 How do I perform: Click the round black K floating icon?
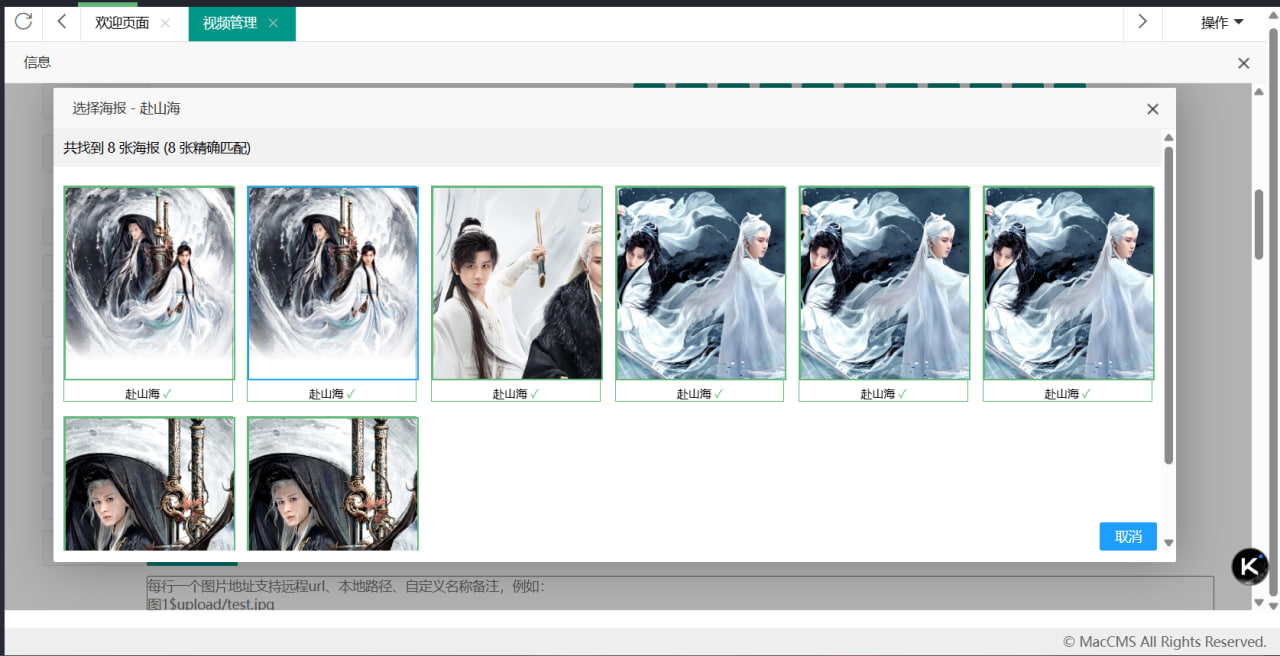coord(1249,566)
